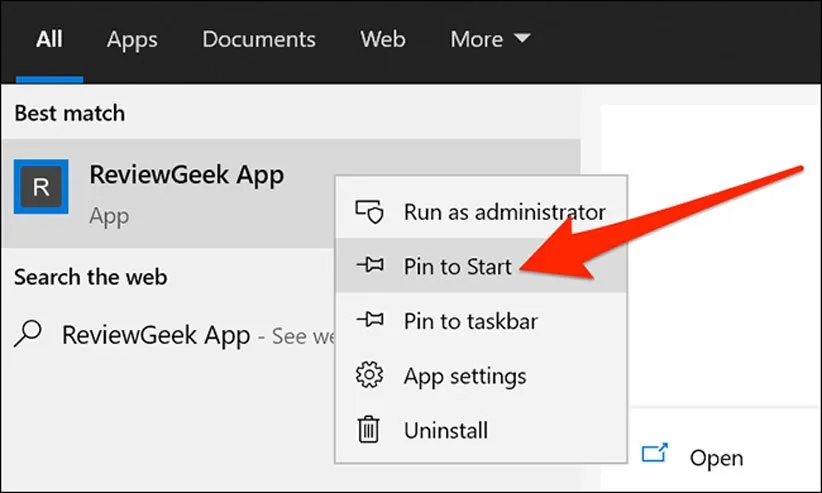Select Uninstall in the context menu
Viewport: 822px width, 493px height.
tap(445, 430)
